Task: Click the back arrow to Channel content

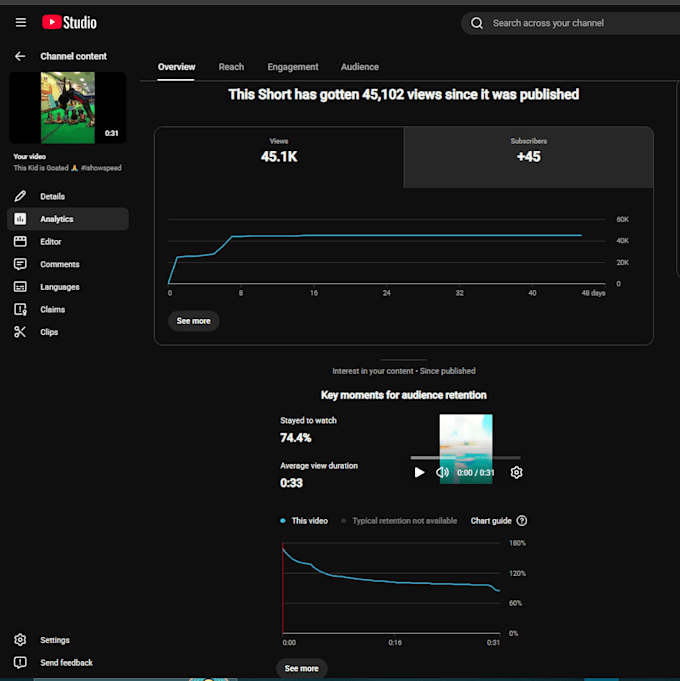Action: click(20, 56)
